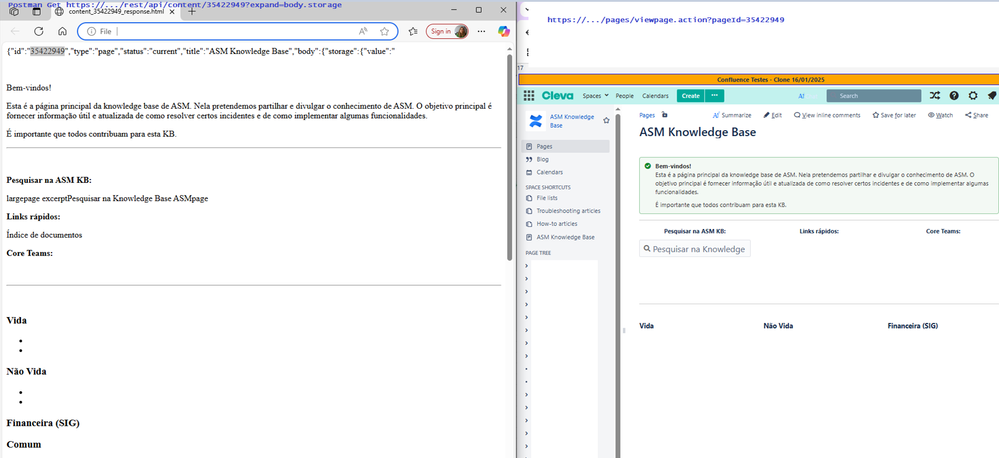
Task: Click the Edge Back arrow
Action: (x=15, y=31)
